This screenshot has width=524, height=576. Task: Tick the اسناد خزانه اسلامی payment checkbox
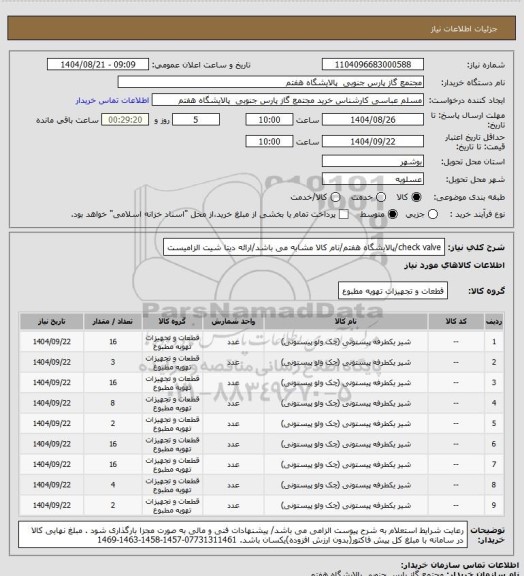344,214
